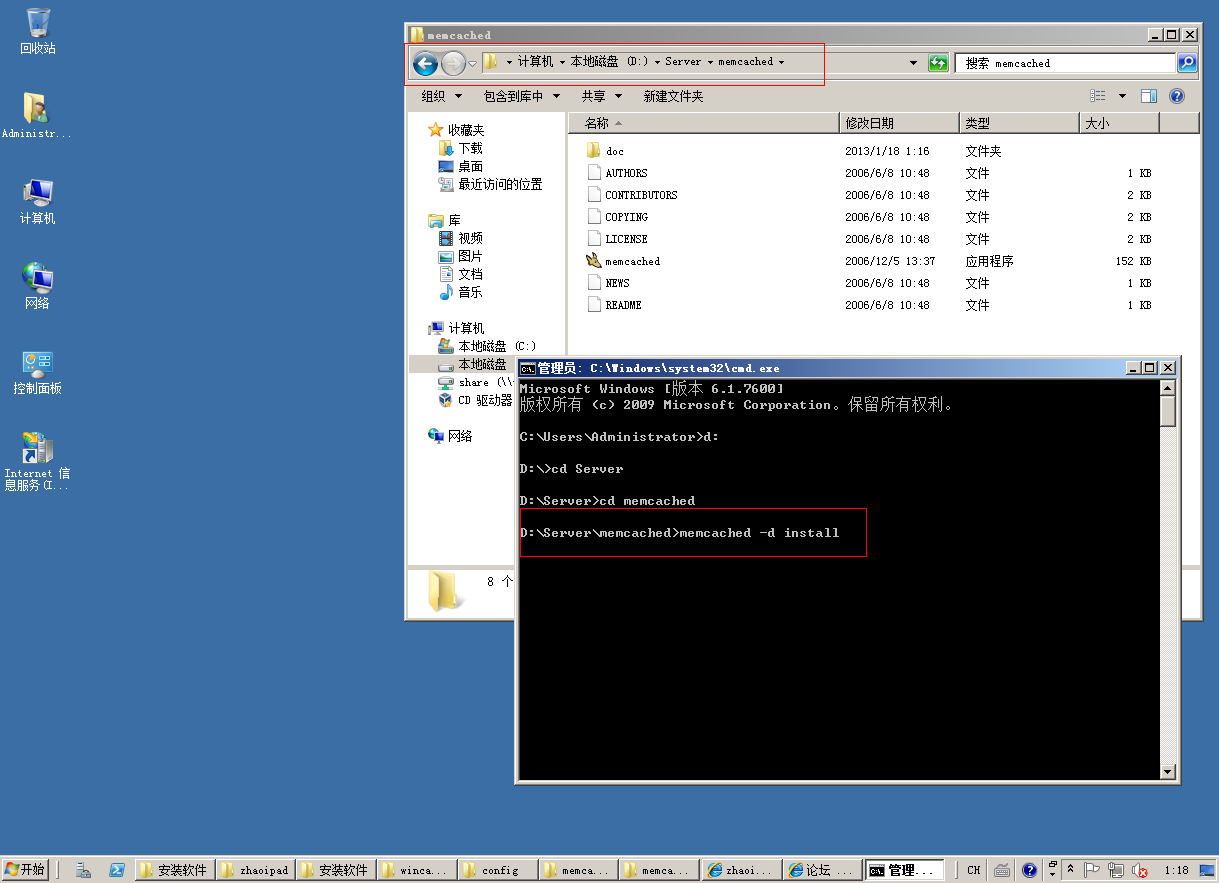Select the LICENSE file

[626, 239]
